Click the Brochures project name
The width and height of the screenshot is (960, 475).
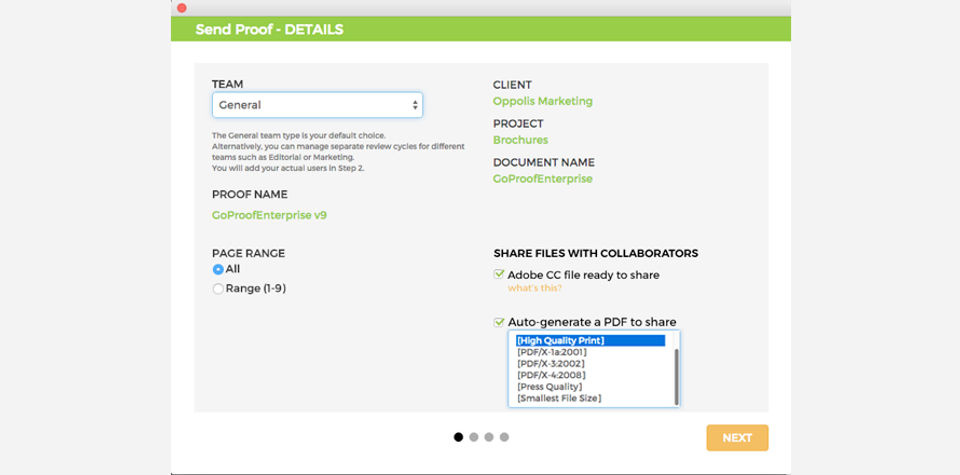(520, 140)
